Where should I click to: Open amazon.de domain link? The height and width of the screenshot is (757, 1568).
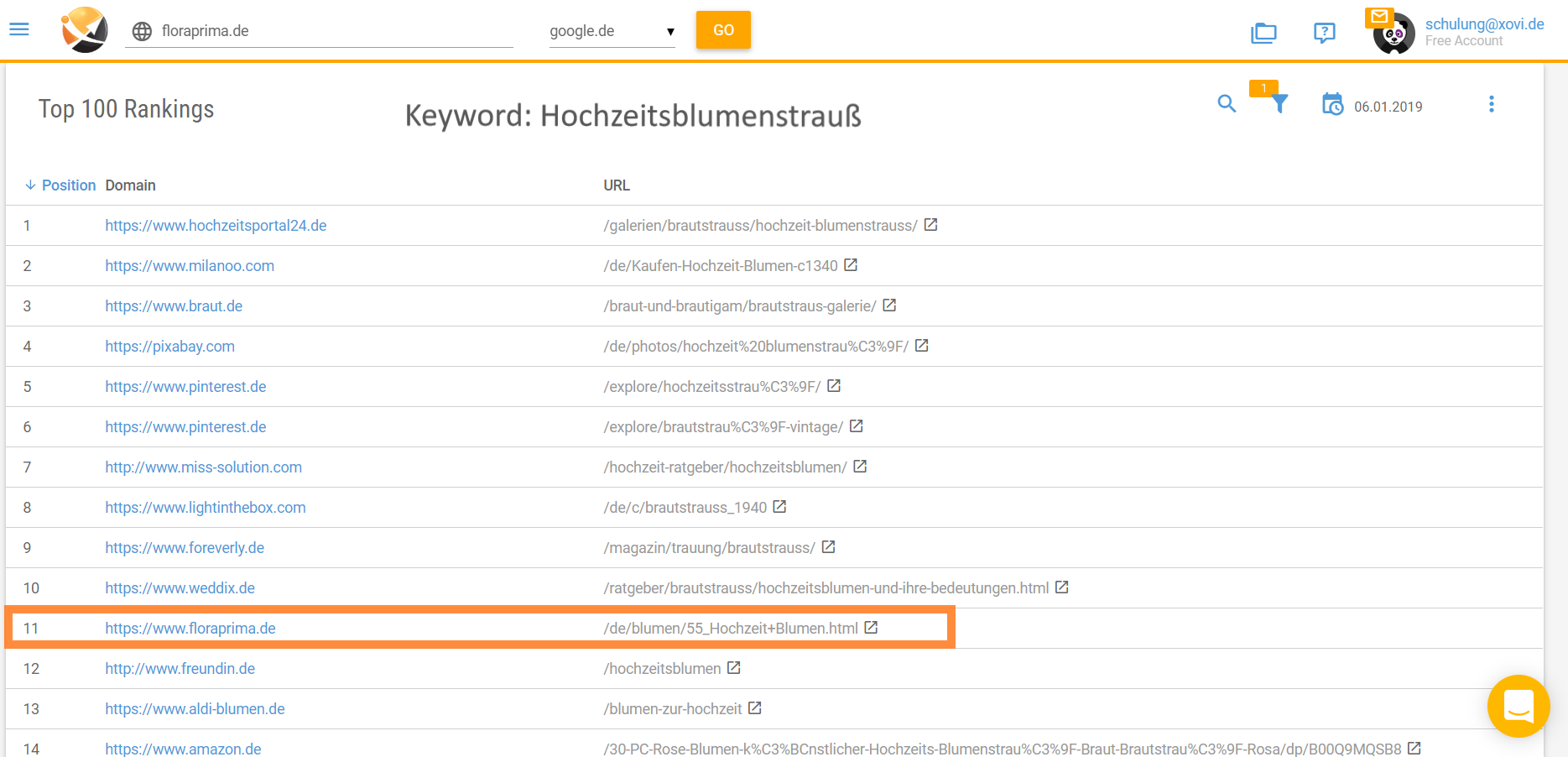point(183,749)
